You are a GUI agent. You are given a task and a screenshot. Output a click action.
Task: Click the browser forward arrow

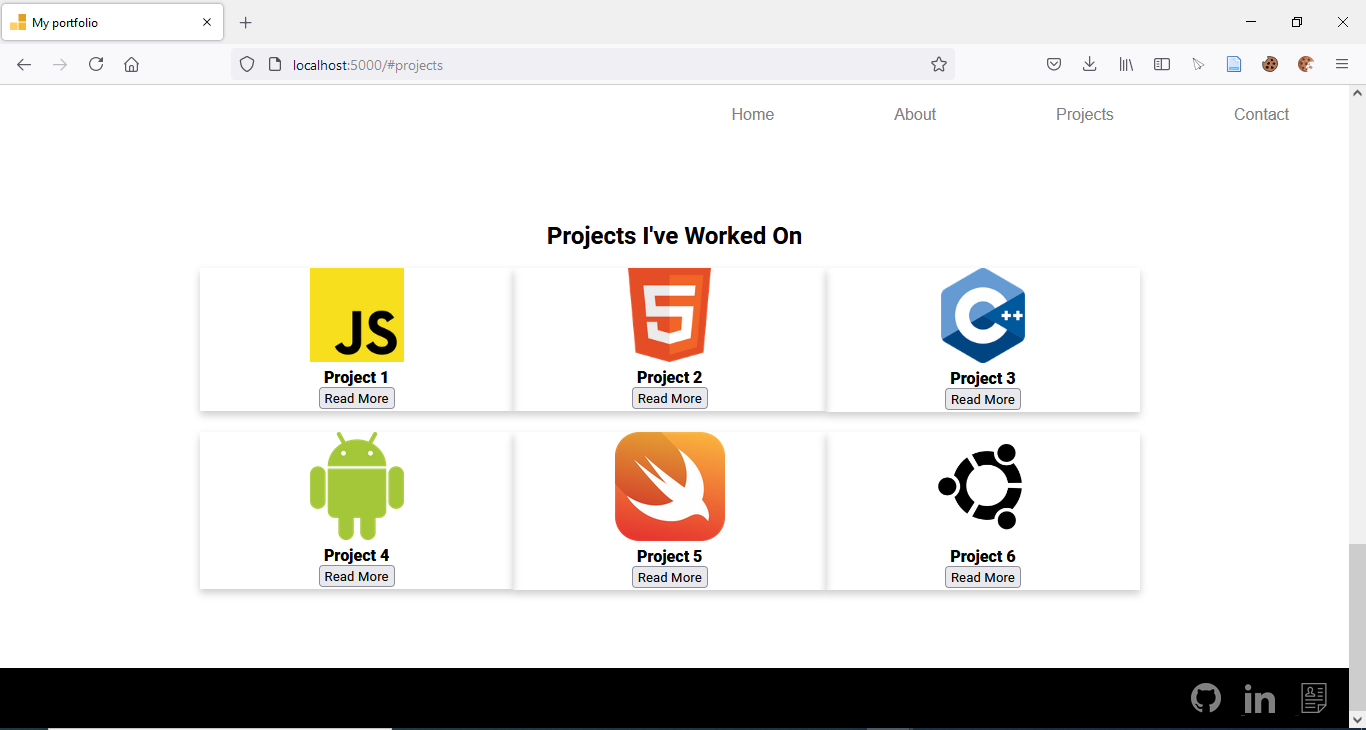[x=60, y=65]
